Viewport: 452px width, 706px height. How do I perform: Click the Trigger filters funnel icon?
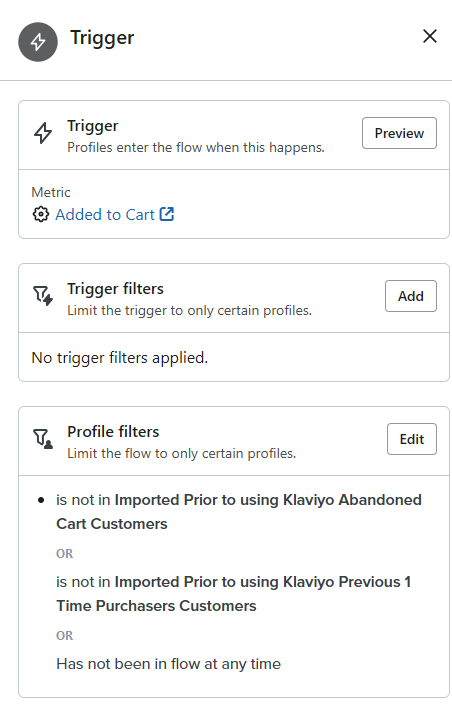[x=43, y=296]
